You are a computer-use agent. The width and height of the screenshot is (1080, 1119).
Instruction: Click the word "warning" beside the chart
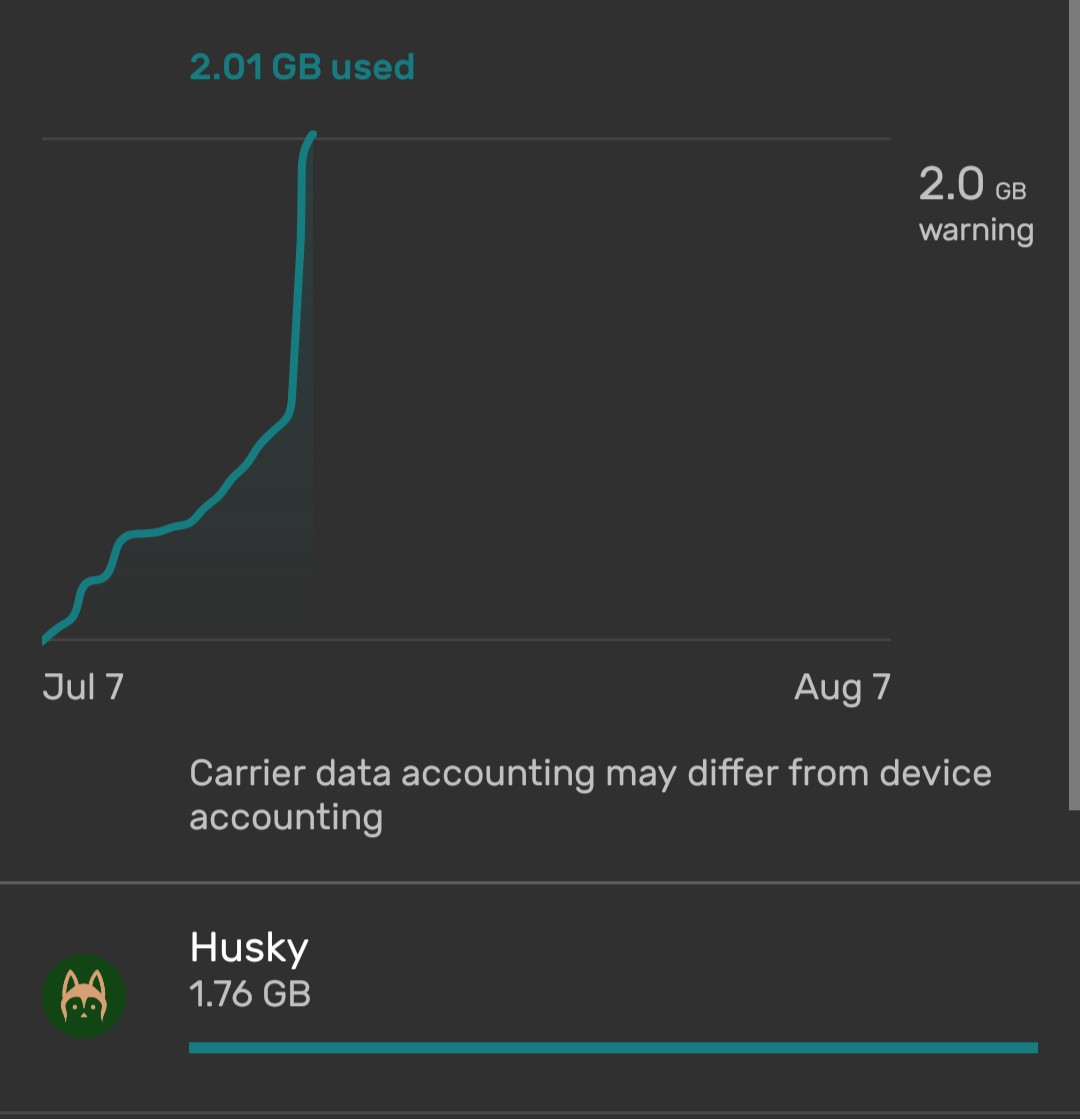click(976, 230)
